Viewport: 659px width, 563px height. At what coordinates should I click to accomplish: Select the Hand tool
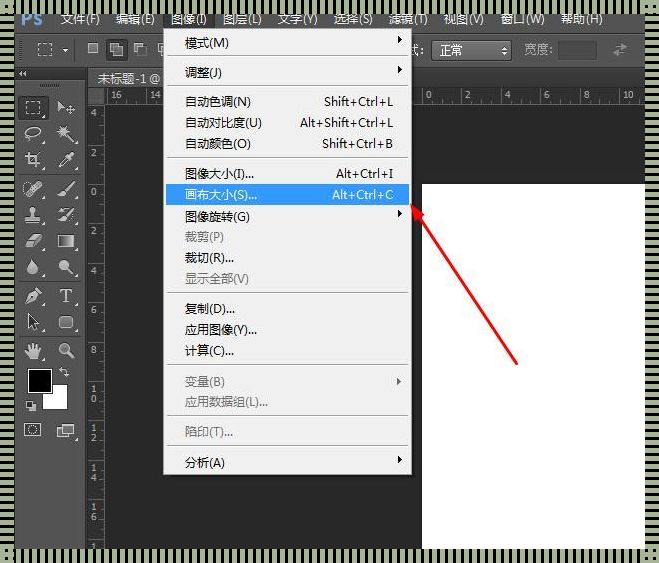[33, 350]
